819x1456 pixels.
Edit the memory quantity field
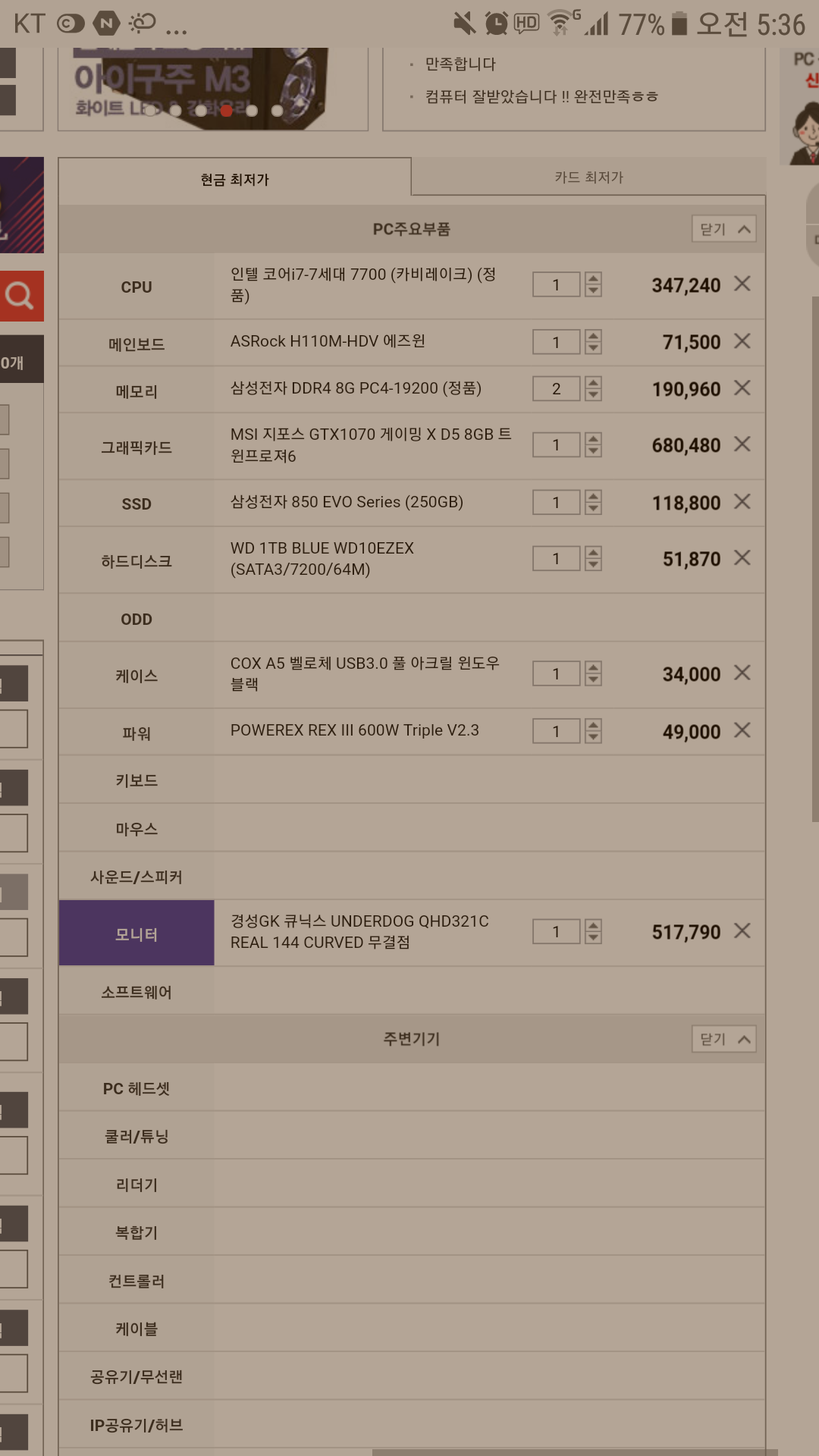pyautogui.click(x=556, y=389)
